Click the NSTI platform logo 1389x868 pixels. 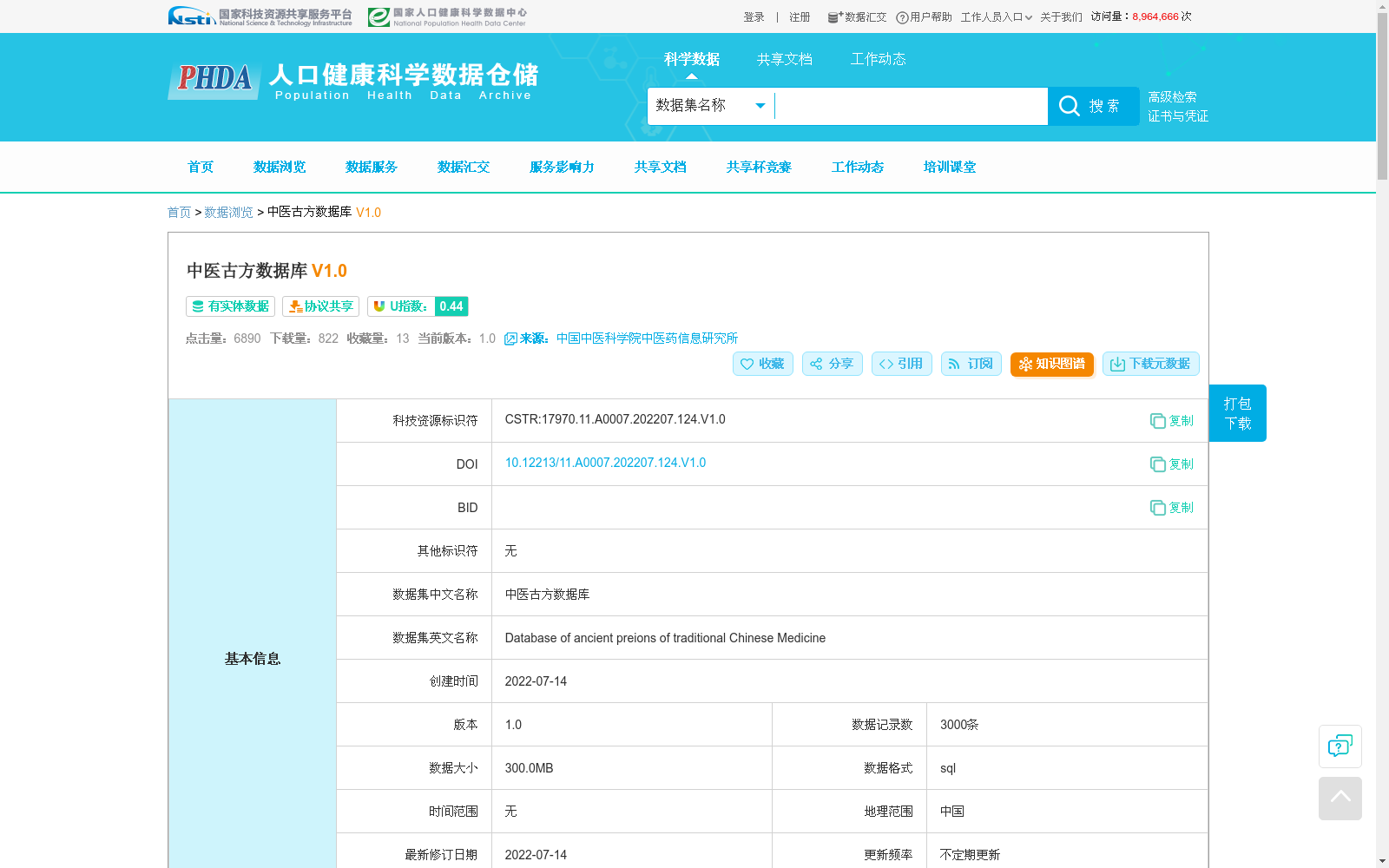coord(260,16)
